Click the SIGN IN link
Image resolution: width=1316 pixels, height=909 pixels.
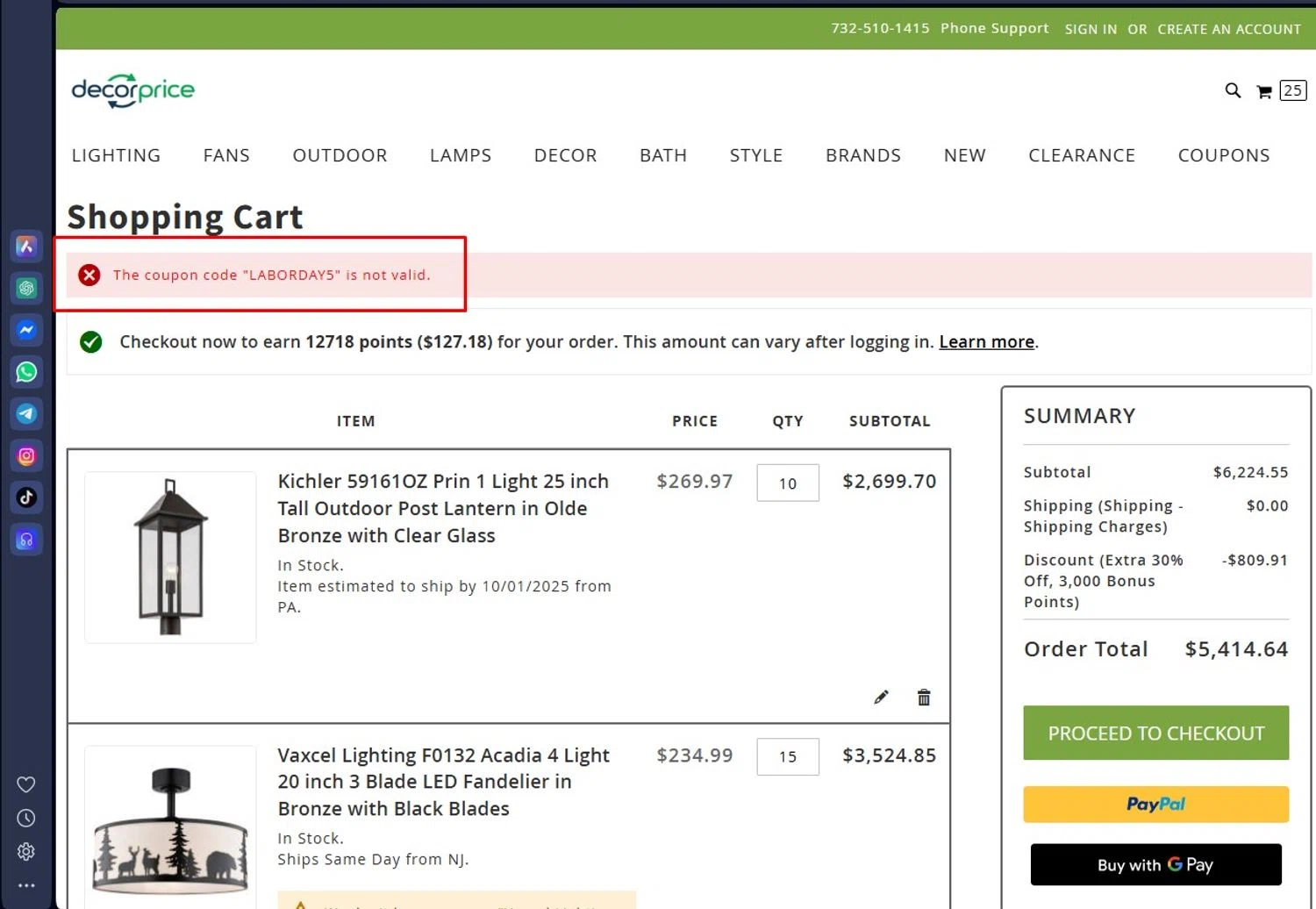coord(1091,29)
